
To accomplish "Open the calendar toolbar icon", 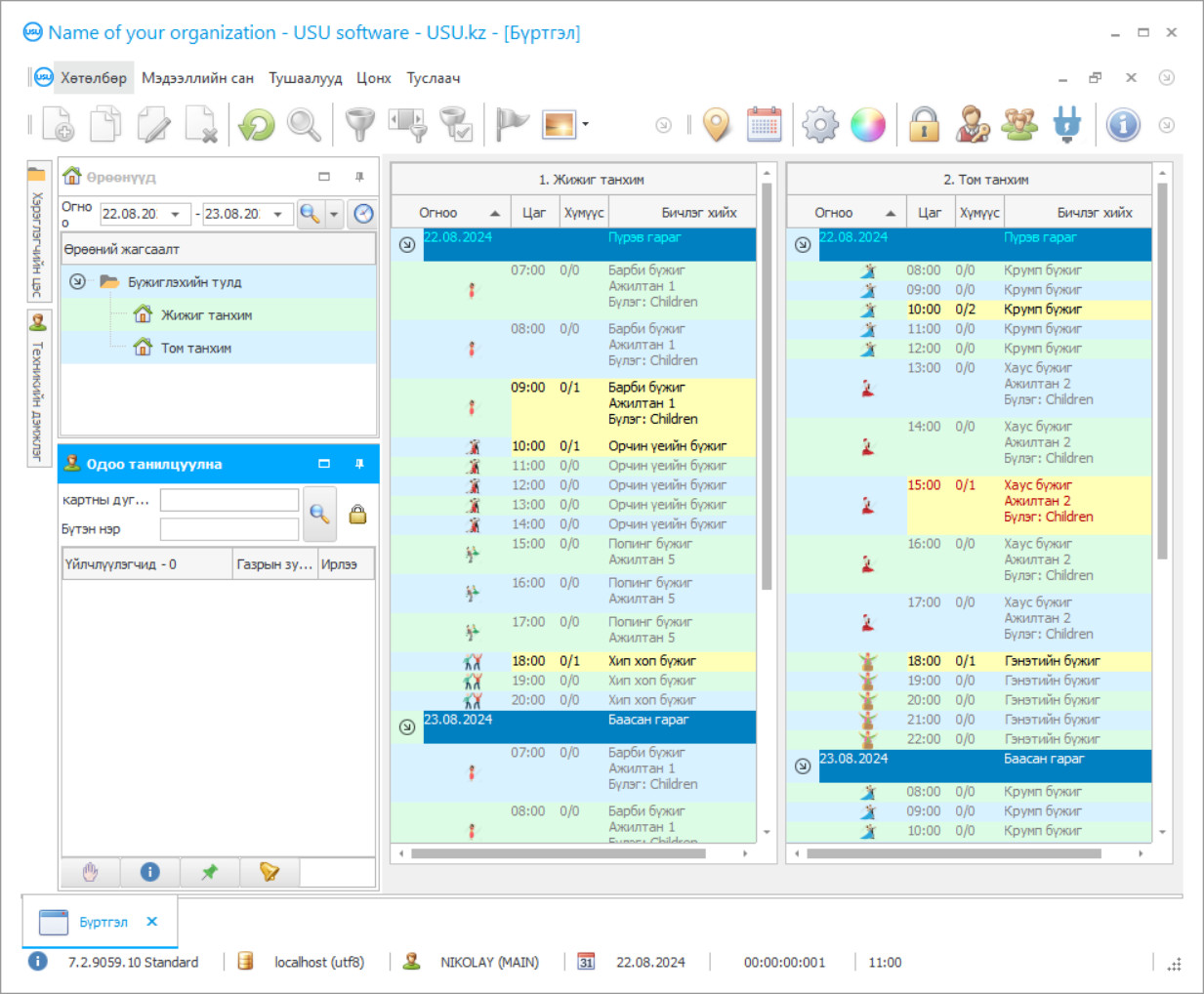I will [765, 125].
